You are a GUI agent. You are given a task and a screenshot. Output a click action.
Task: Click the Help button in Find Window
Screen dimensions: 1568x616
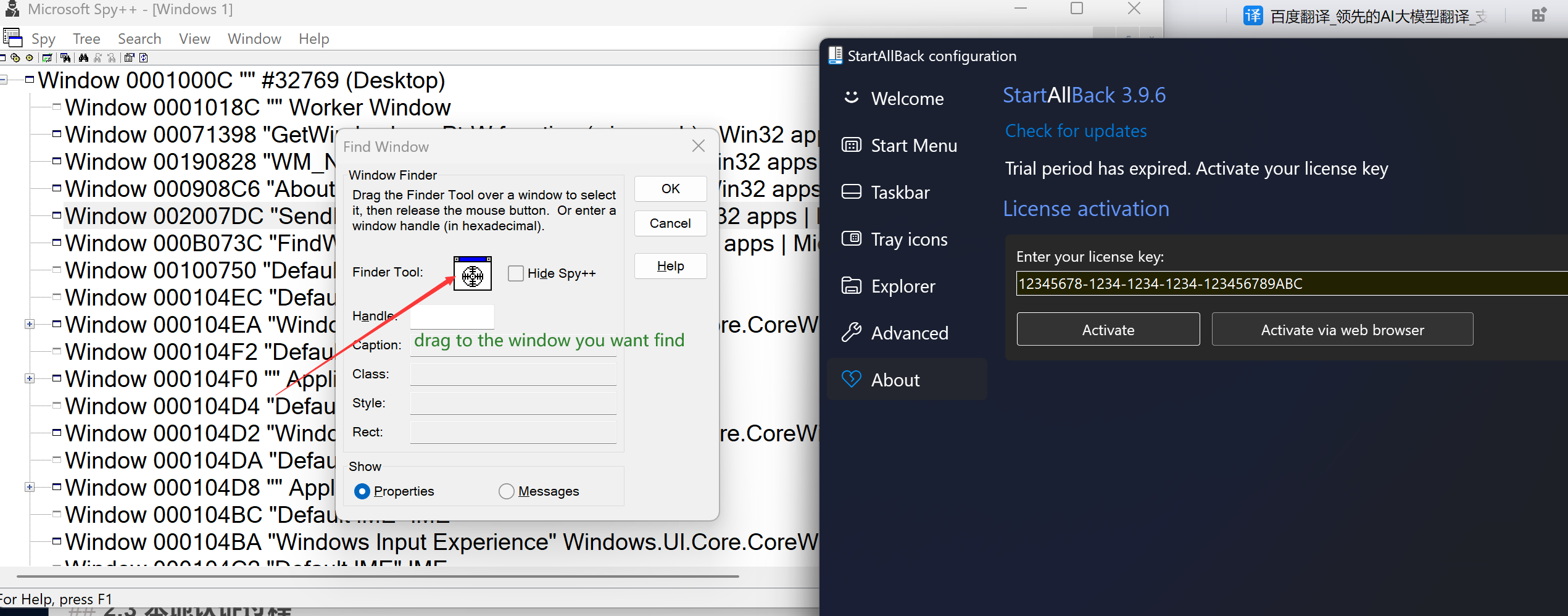pos(671,266)
